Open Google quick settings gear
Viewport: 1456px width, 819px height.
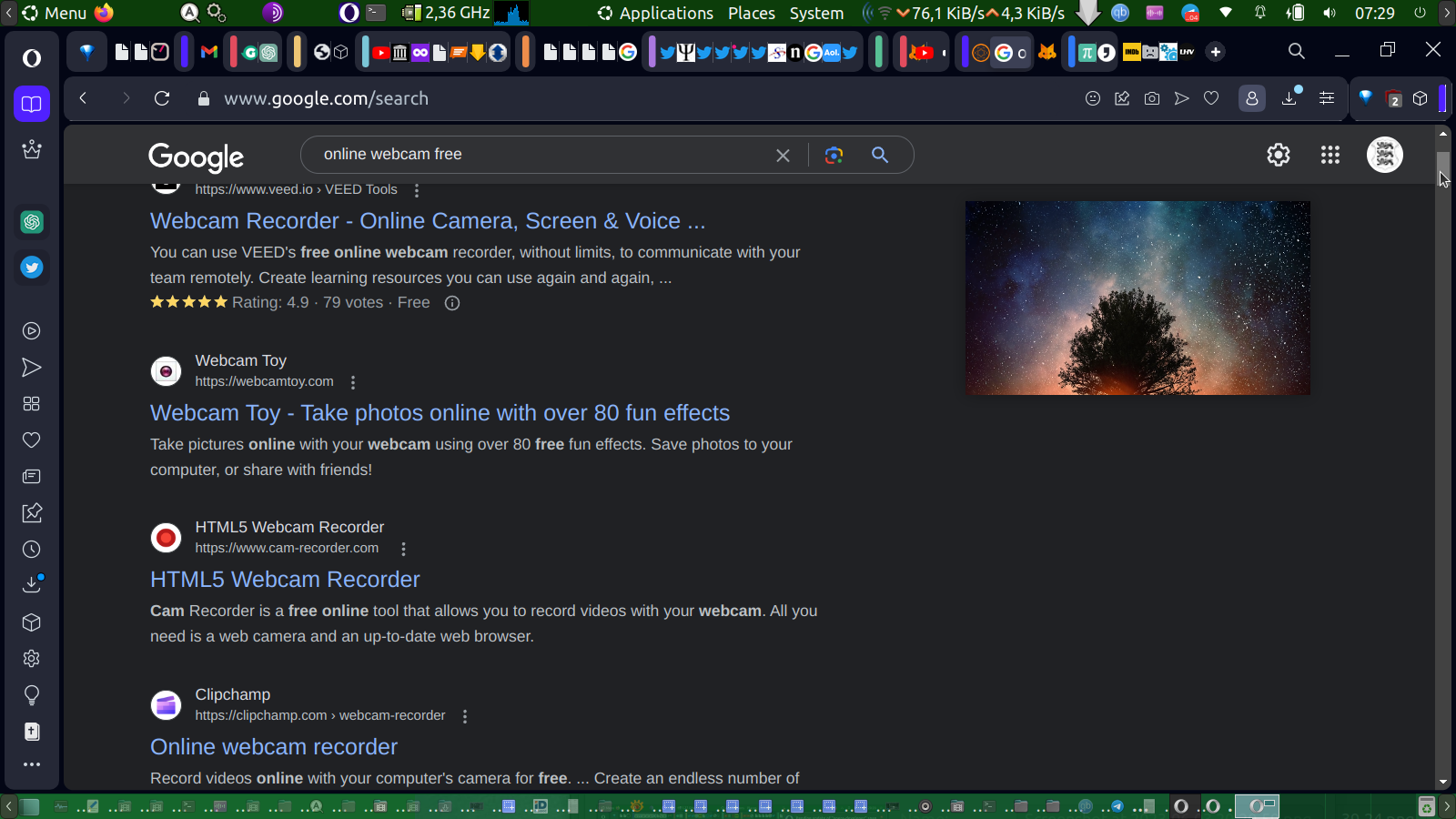(1279, 155)
